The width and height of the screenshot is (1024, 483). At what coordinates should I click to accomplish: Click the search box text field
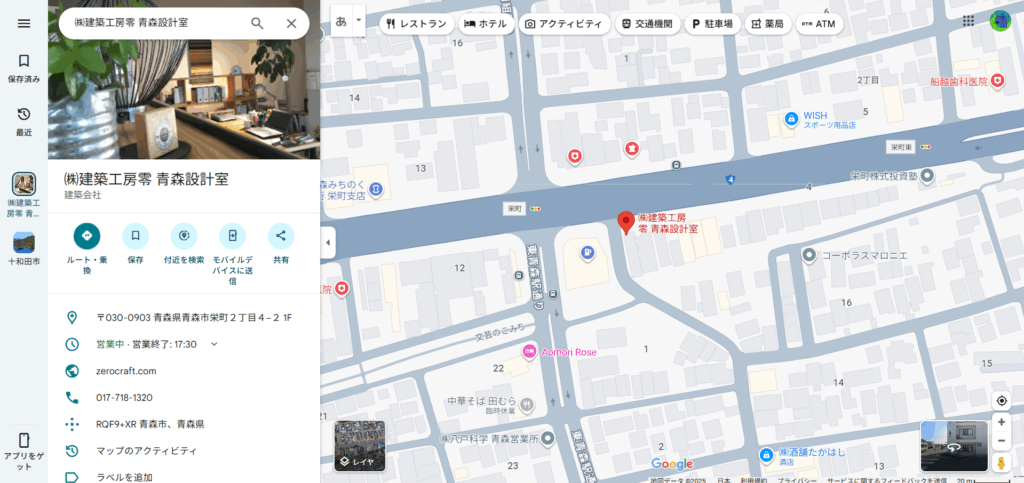coord(157,23)
